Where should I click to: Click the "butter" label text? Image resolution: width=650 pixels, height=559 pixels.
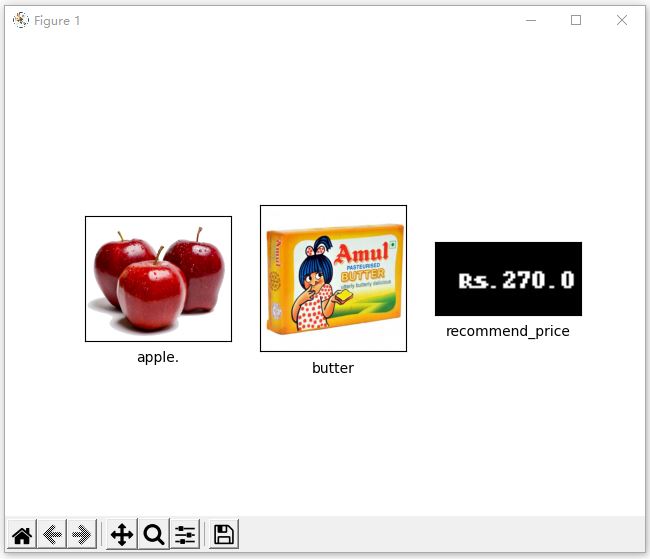[333, 368]
